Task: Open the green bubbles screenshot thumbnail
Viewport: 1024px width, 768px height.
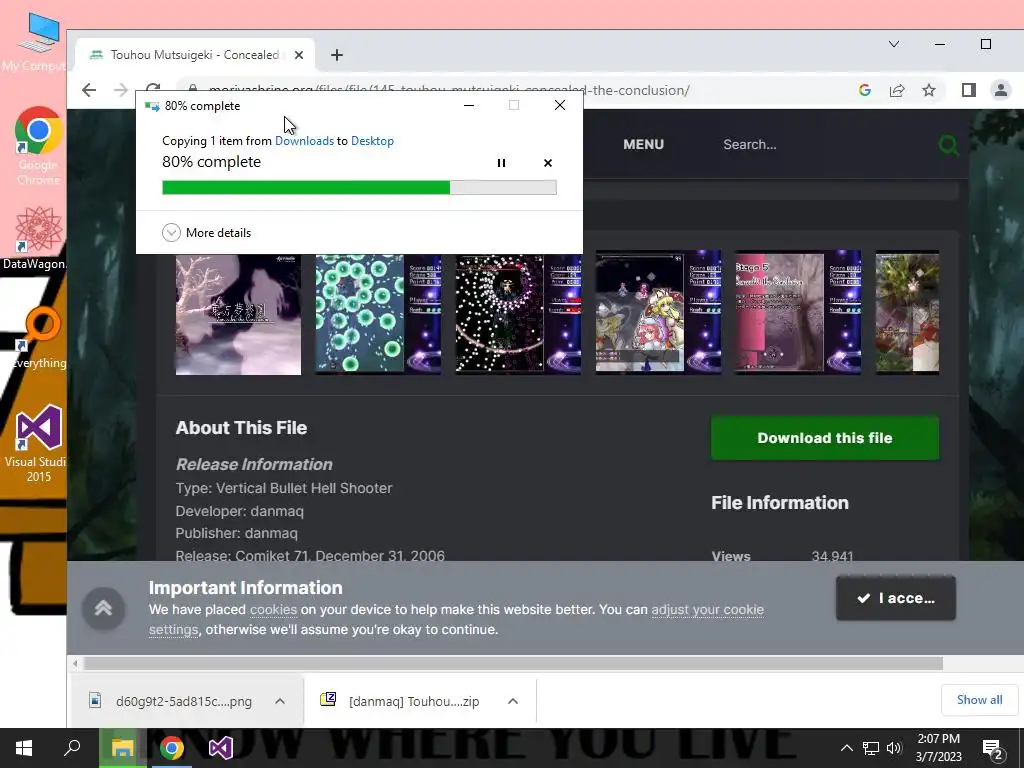Action: click(x=378, y=314)
